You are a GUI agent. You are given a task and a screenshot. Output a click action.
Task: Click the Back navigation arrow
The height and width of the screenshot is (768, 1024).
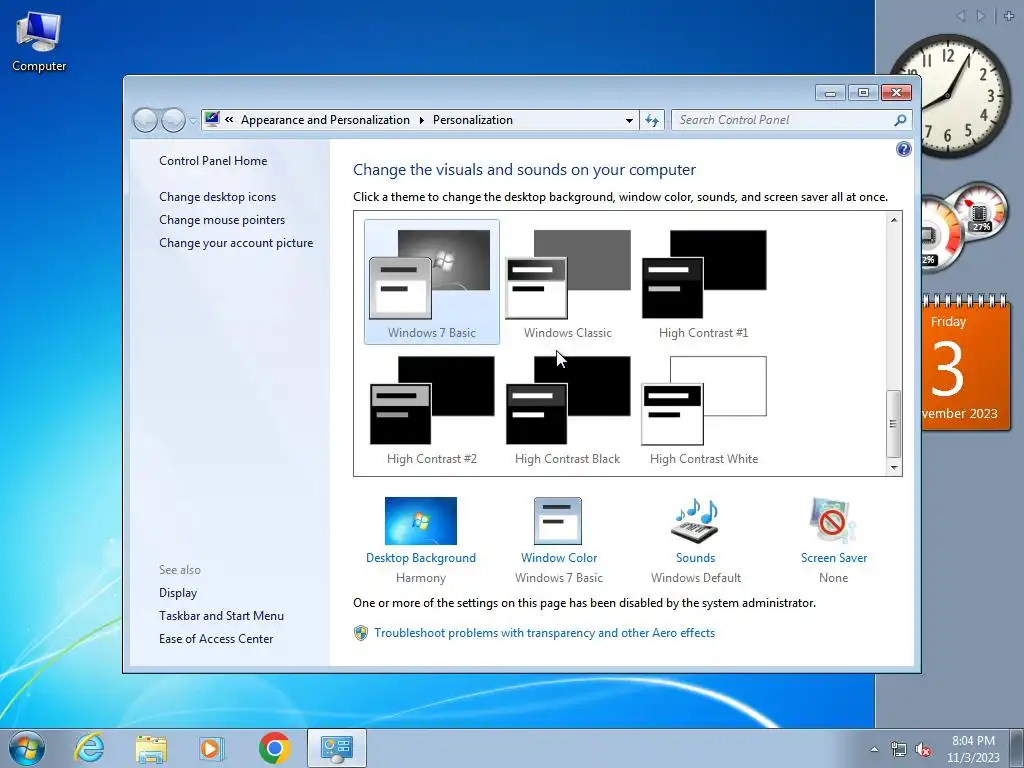click(x=145, y=120)
